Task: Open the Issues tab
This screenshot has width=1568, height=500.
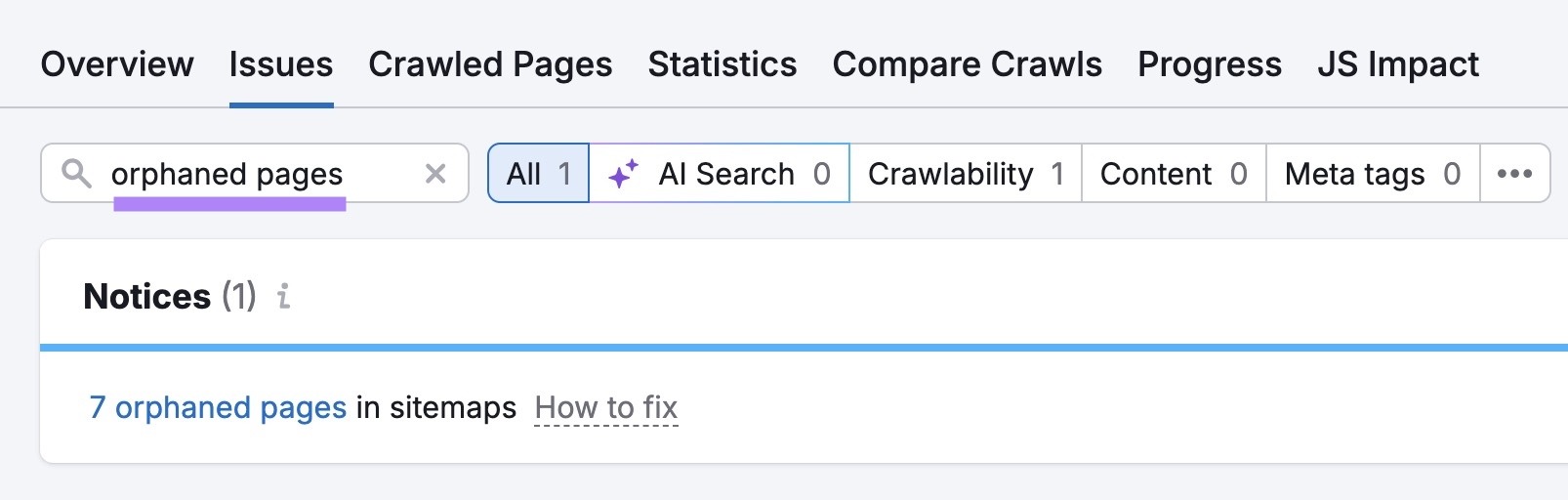Action: click(281, 64)
